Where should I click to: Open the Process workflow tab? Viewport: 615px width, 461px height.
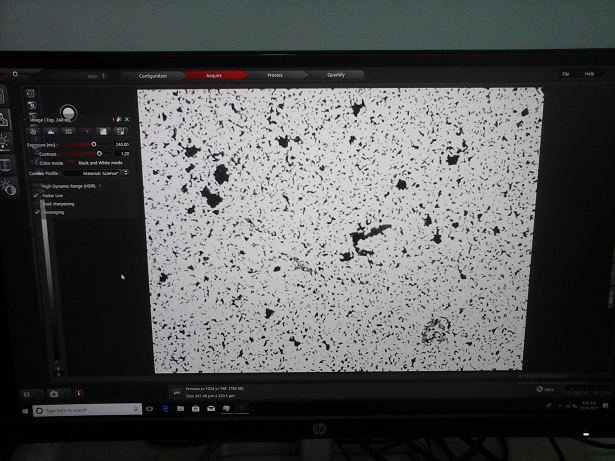274,75
